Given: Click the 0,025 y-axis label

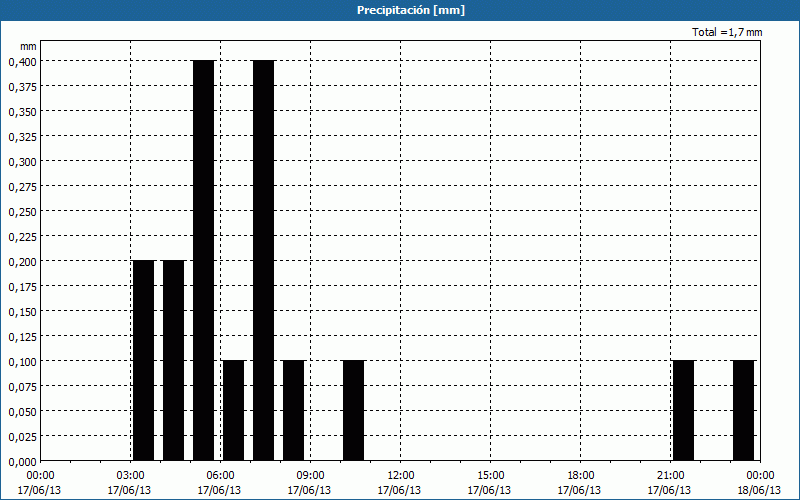Looking at the screenshot, I should 22,437.
